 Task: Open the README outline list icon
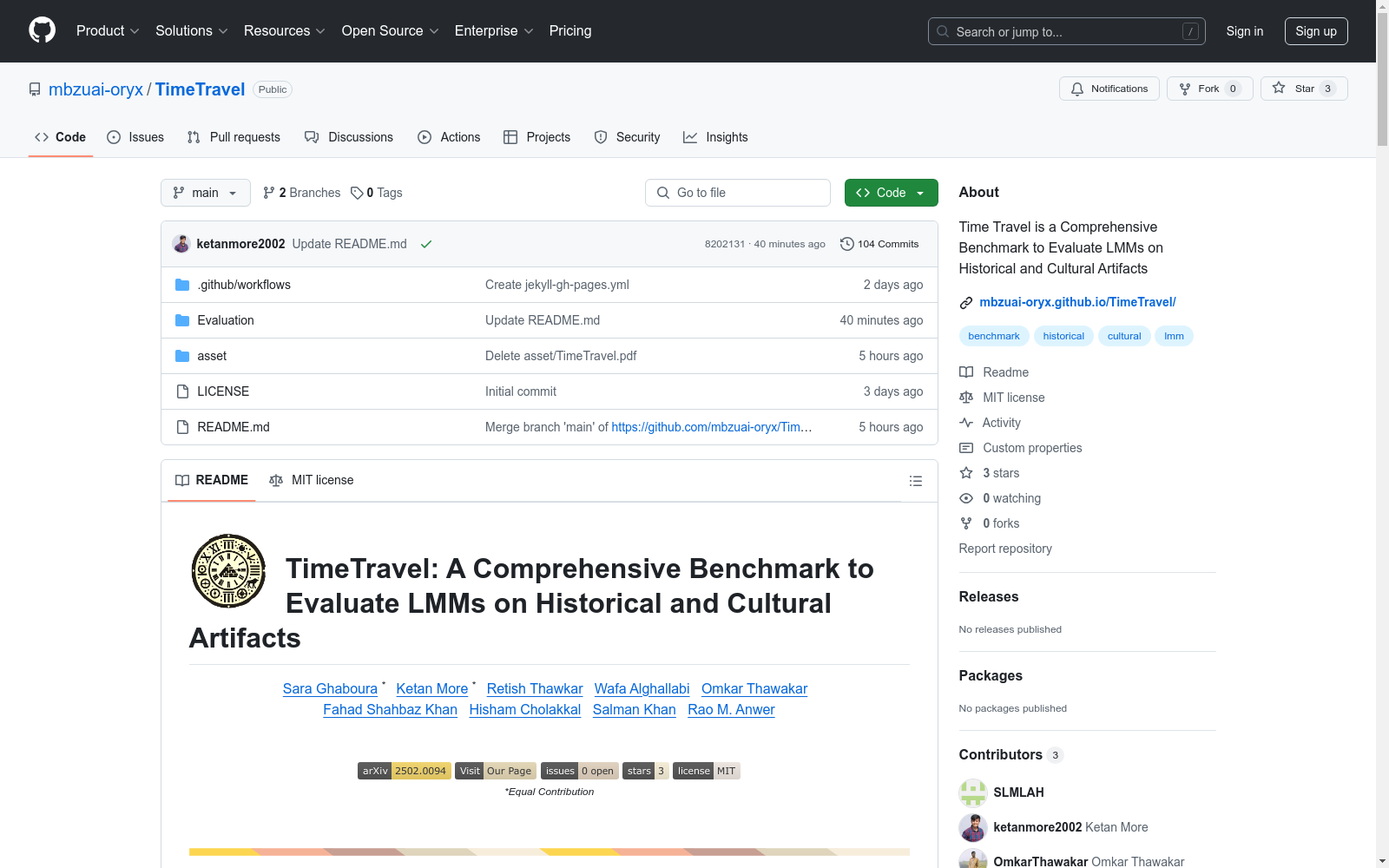pyautogui.click(x=915, y=481)
